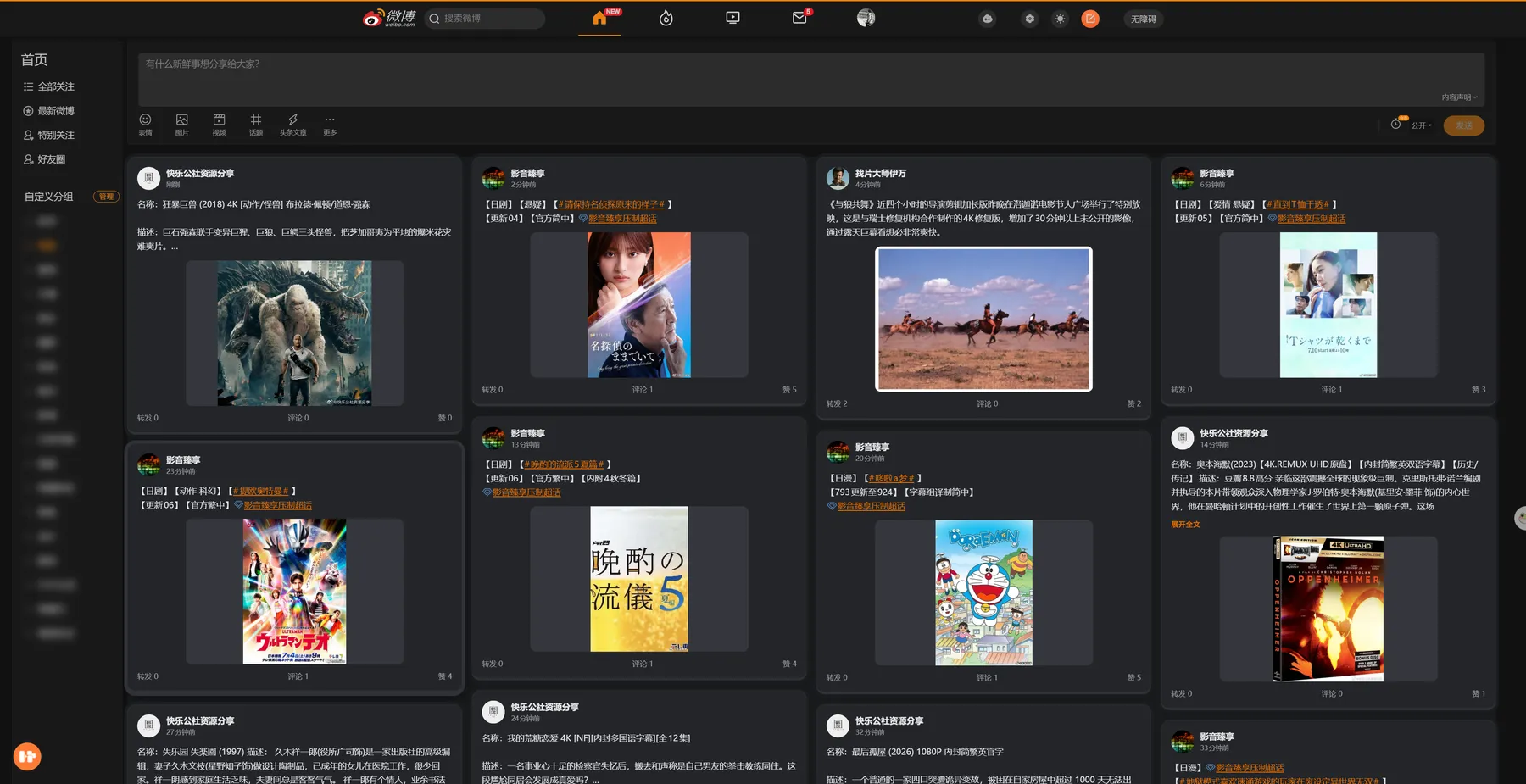Comment on the Rampage post showing 评论 0
Image resolution: width=1526 pixels, height=784 pixels.
298,418
